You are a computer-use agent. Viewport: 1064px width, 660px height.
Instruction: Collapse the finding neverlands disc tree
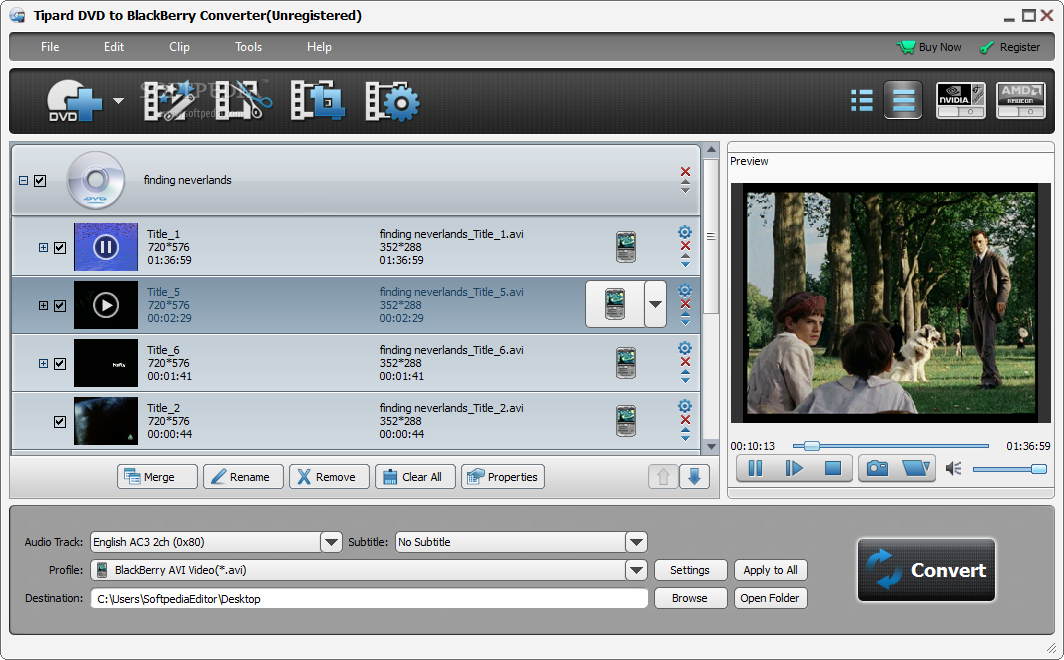(x=23, y=180)
